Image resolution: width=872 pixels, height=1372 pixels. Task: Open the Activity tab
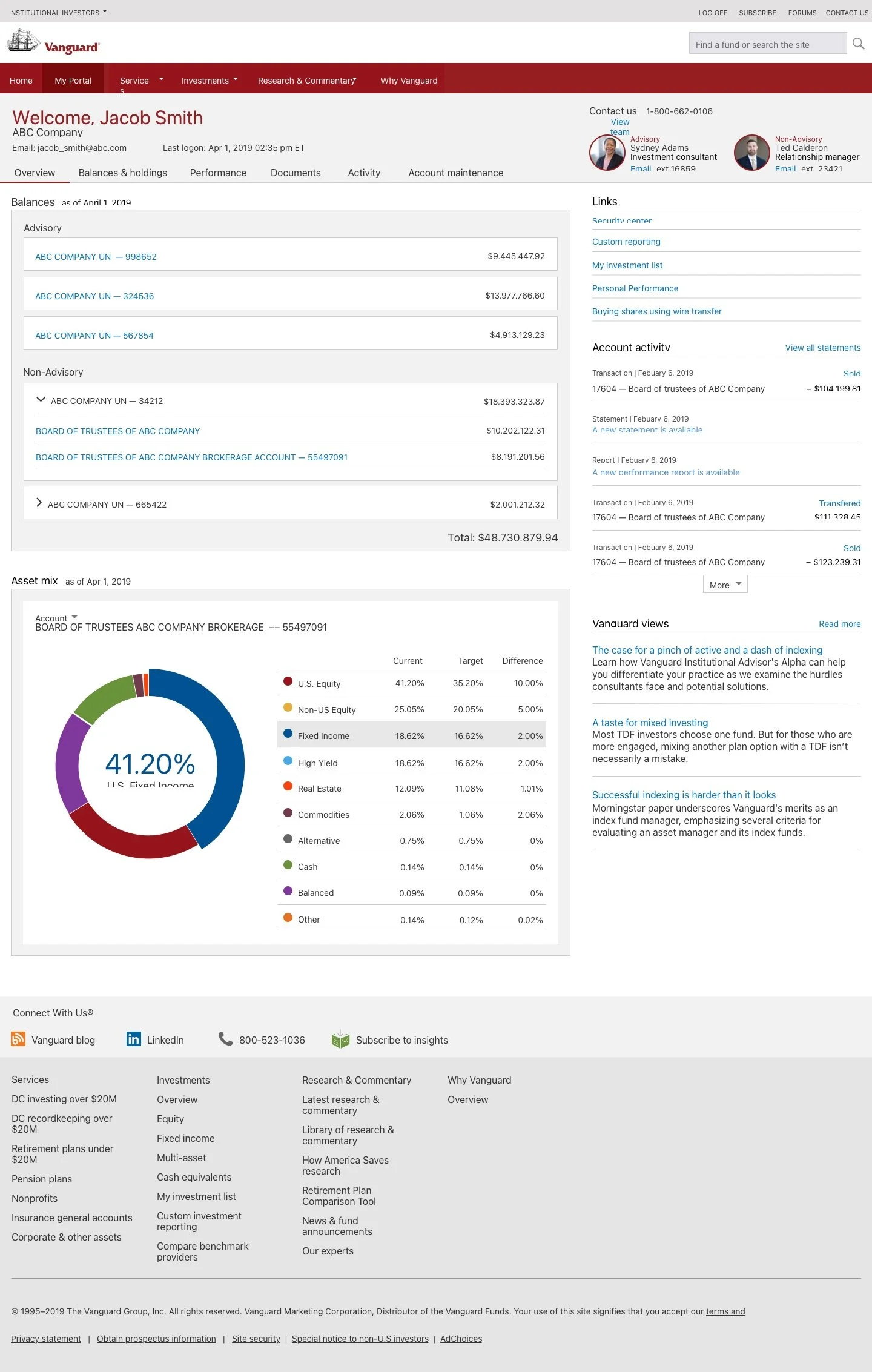coord(364,173)
